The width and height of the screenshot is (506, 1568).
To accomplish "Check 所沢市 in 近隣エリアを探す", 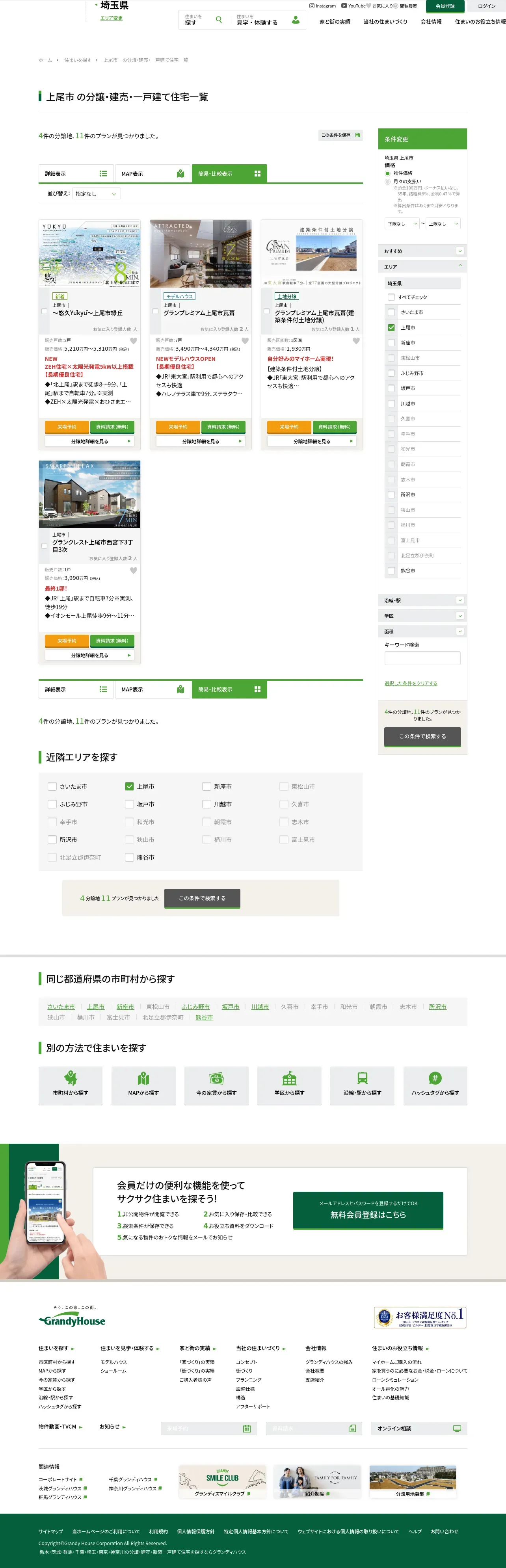I will coord(52,840).
